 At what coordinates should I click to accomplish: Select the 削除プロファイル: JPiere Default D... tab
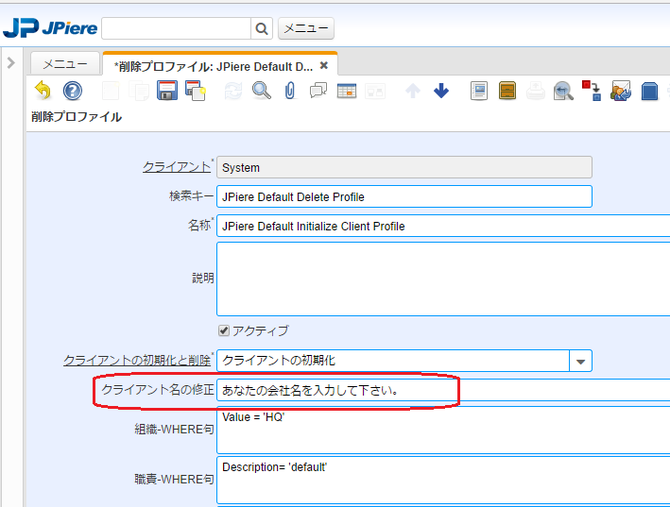(214, 67)
